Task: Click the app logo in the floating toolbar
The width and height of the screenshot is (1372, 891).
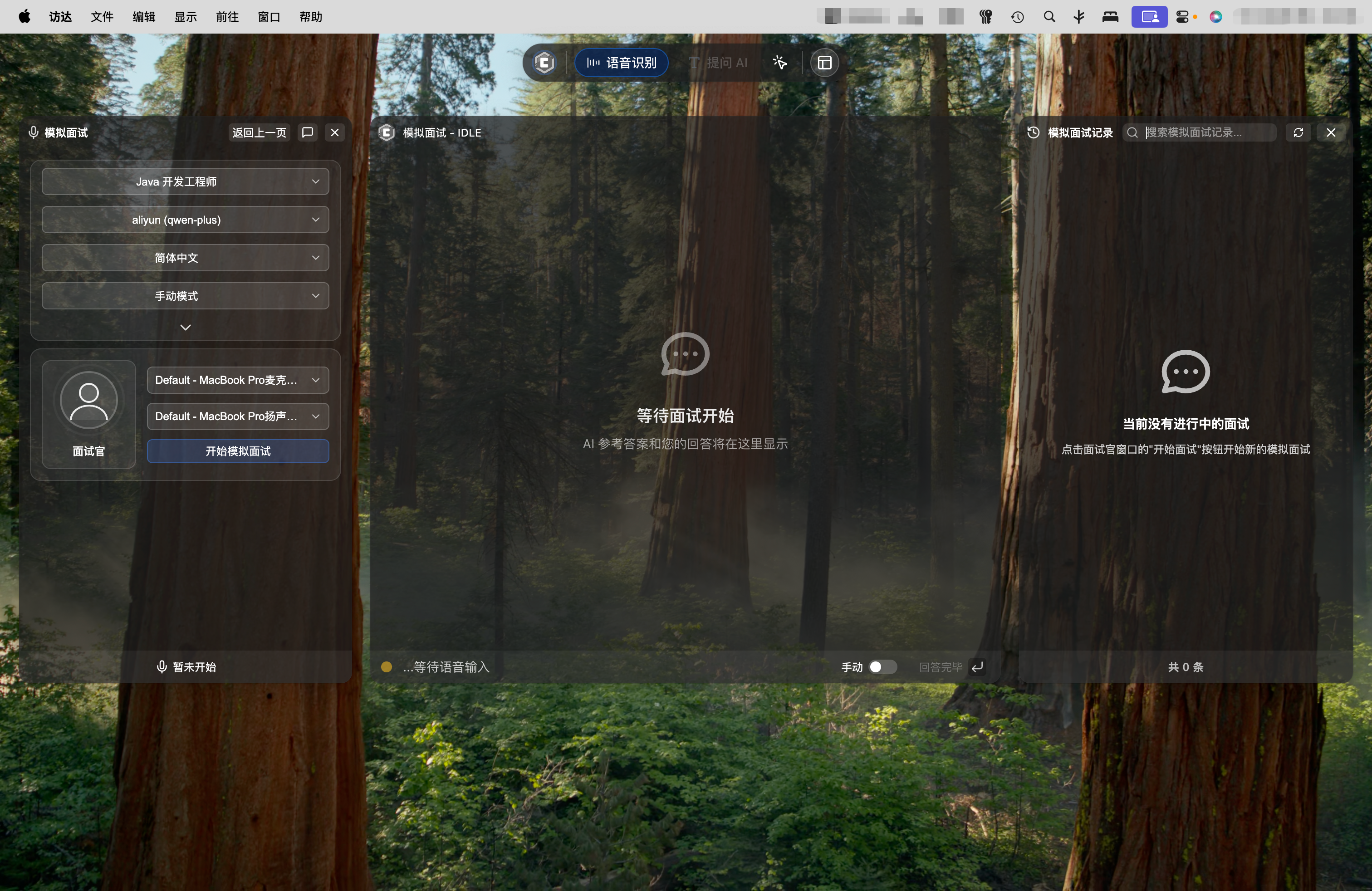Action: (x=544, y=62)
